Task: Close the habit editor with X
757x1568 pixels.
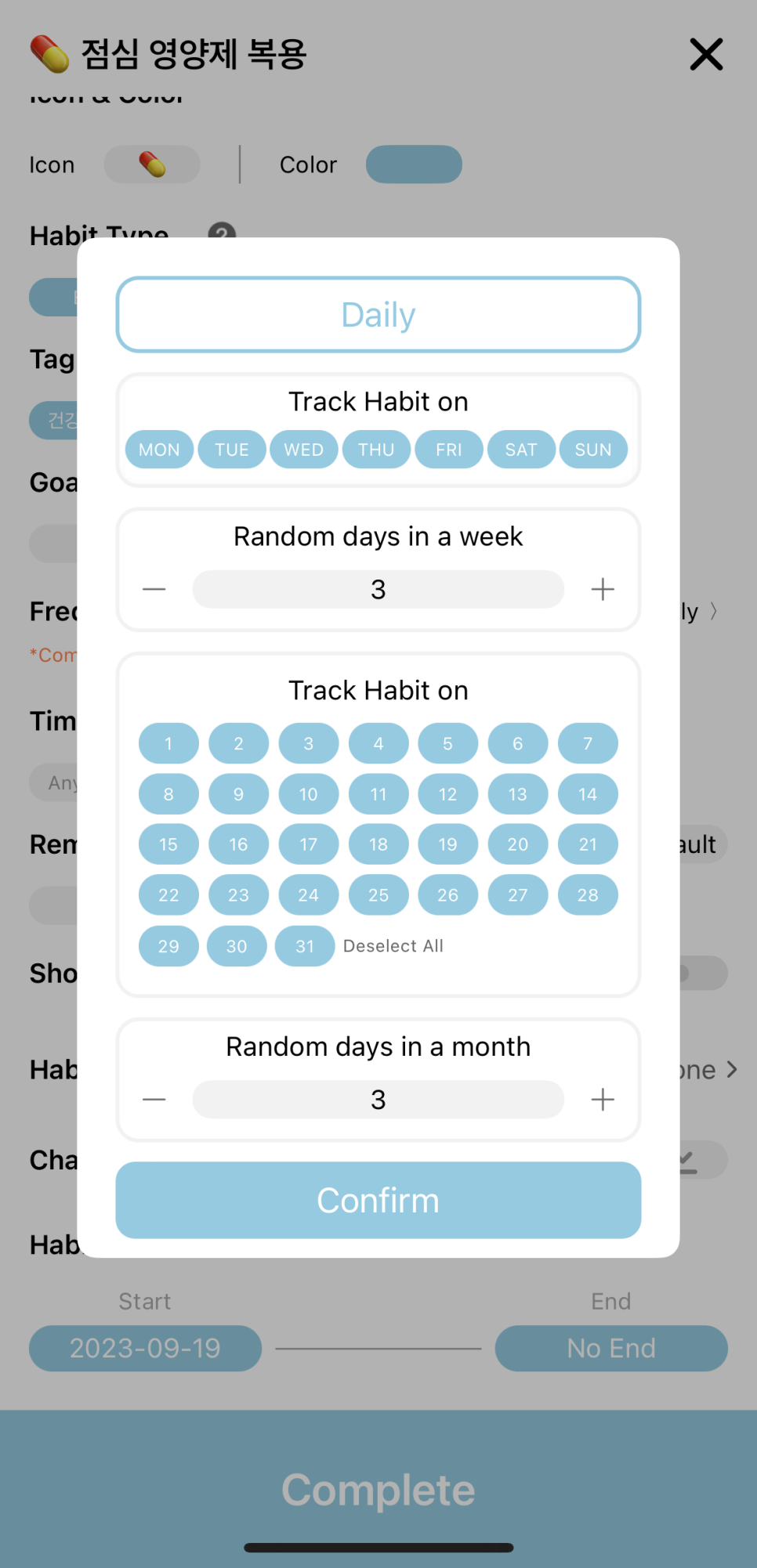Action: (706, 54)
